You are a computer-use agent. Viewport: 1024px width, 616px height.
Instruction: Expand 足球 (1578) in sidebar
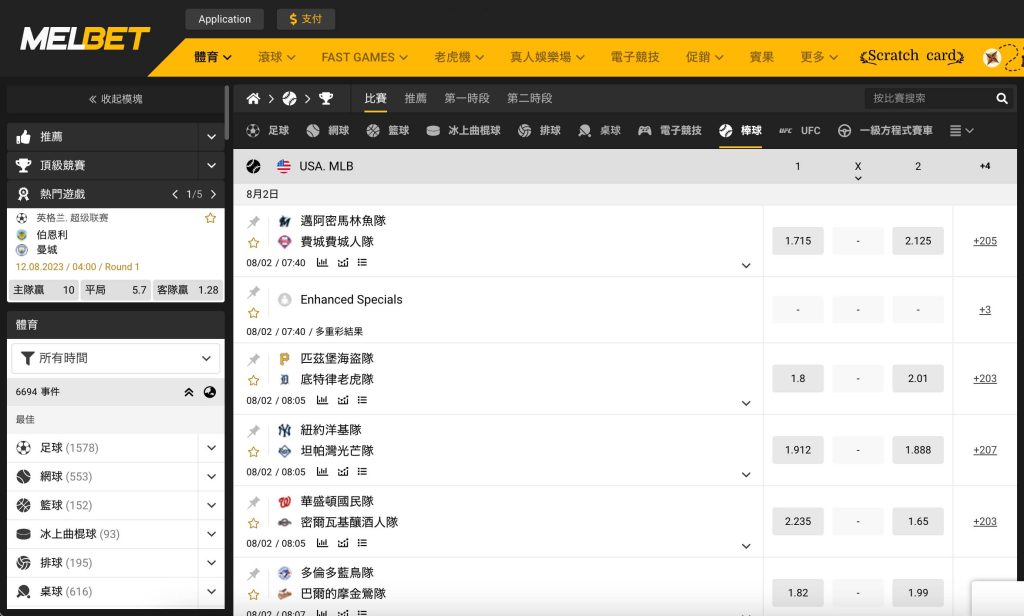pyautogui.click(x=212, y=448)
